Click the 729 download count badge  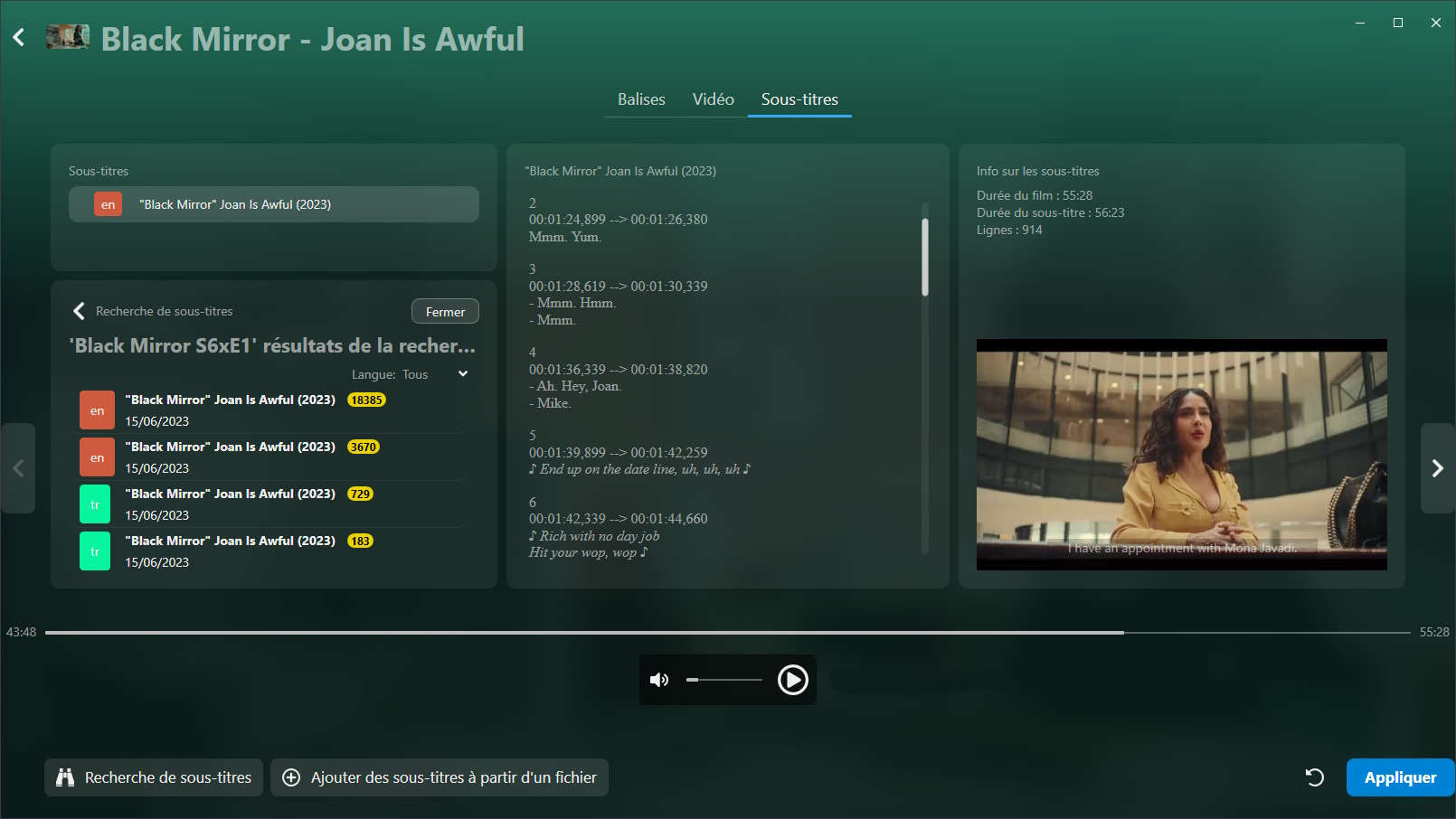point(360,494)
